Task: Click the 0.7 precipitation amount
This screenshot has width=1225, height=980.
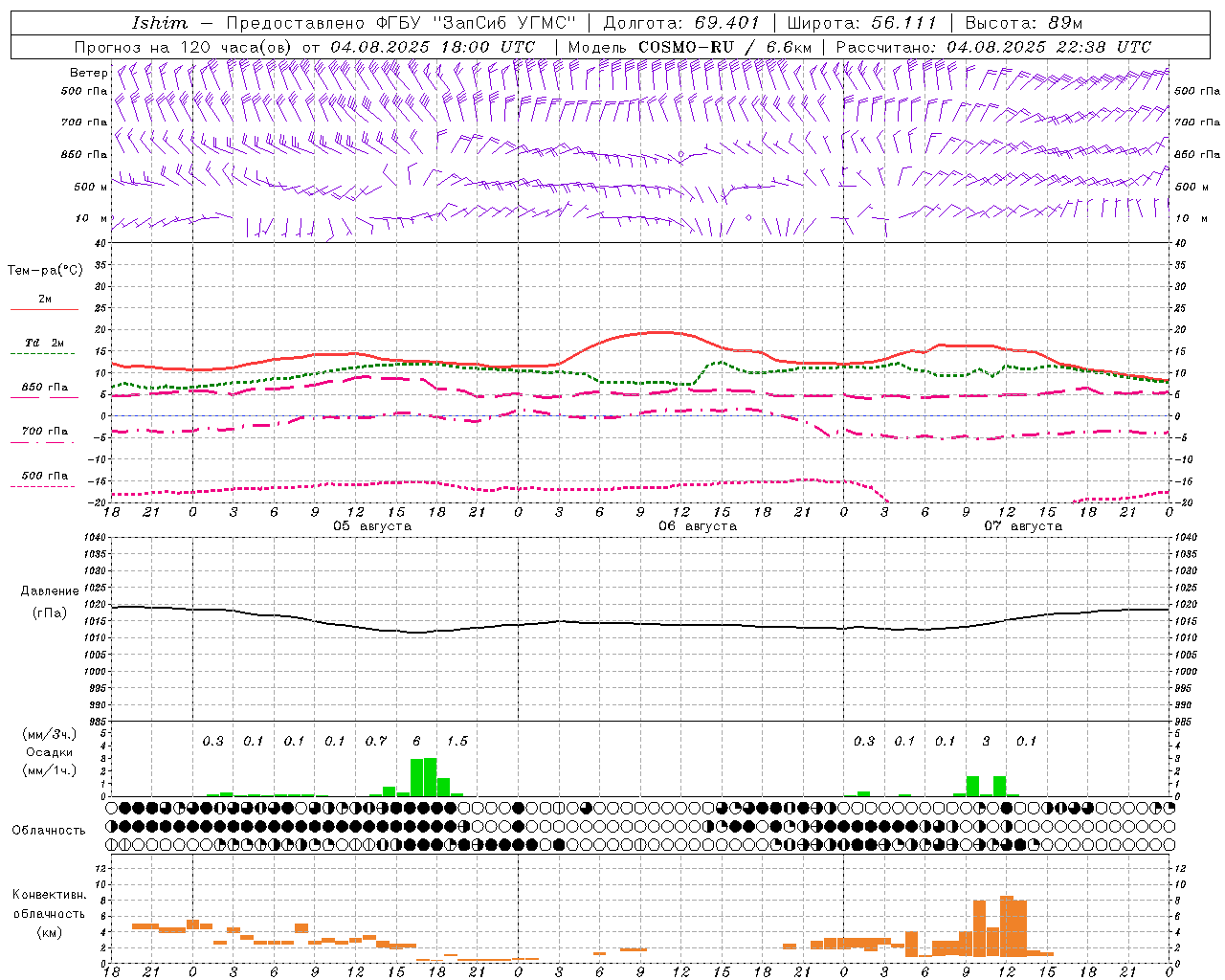Action: tap(376, 741)
